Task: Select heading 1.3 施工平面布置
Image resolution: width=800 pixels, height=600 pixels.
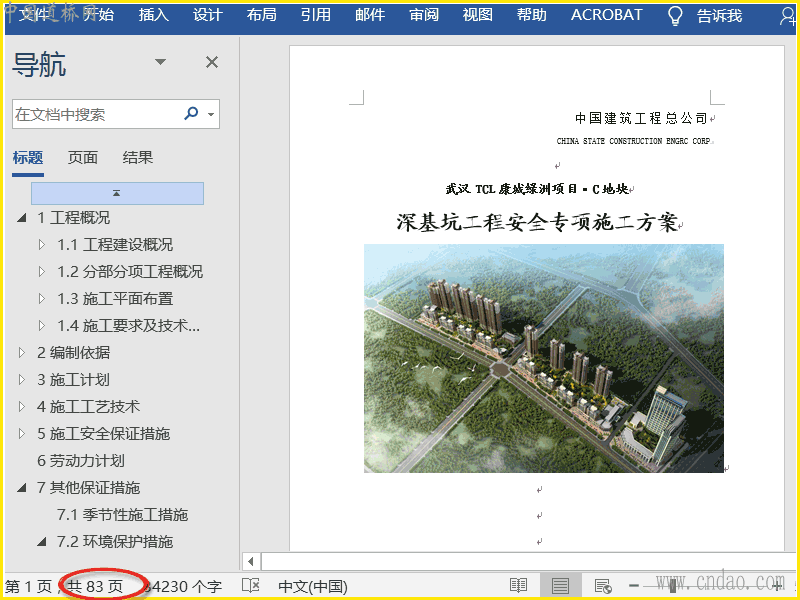Action: pyautogui.click(x=115, y=299)
